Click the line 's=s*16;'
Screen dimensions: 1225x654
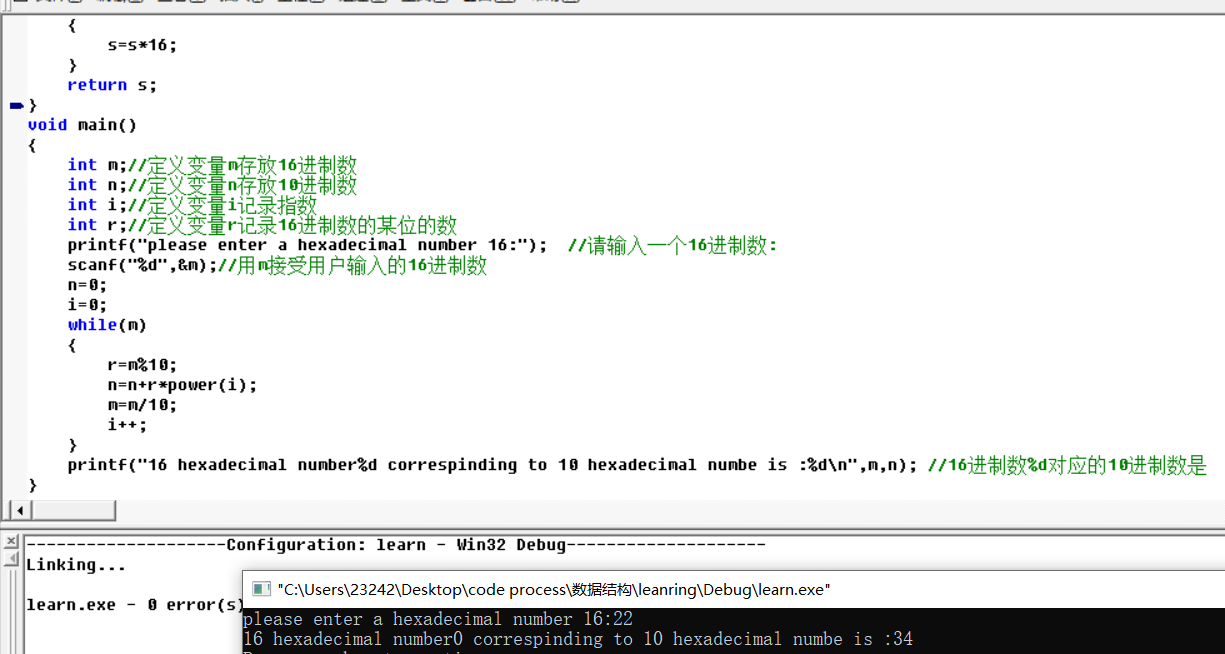[142, 45]
